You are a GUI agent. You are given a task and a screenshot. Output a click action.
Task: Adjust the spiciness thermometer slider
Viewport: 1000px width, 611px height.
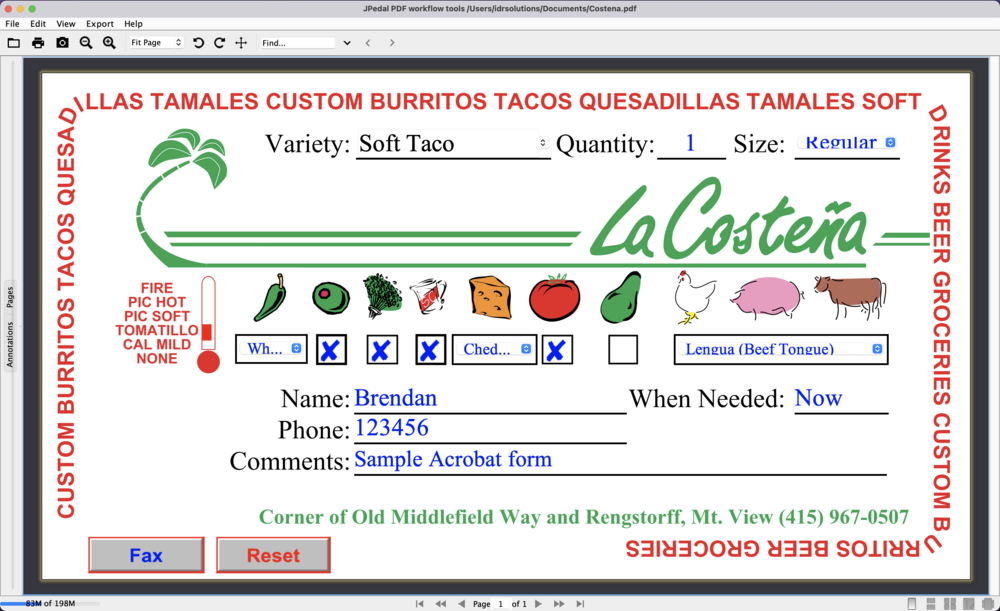pyautogui.click(x=206, y=330)
